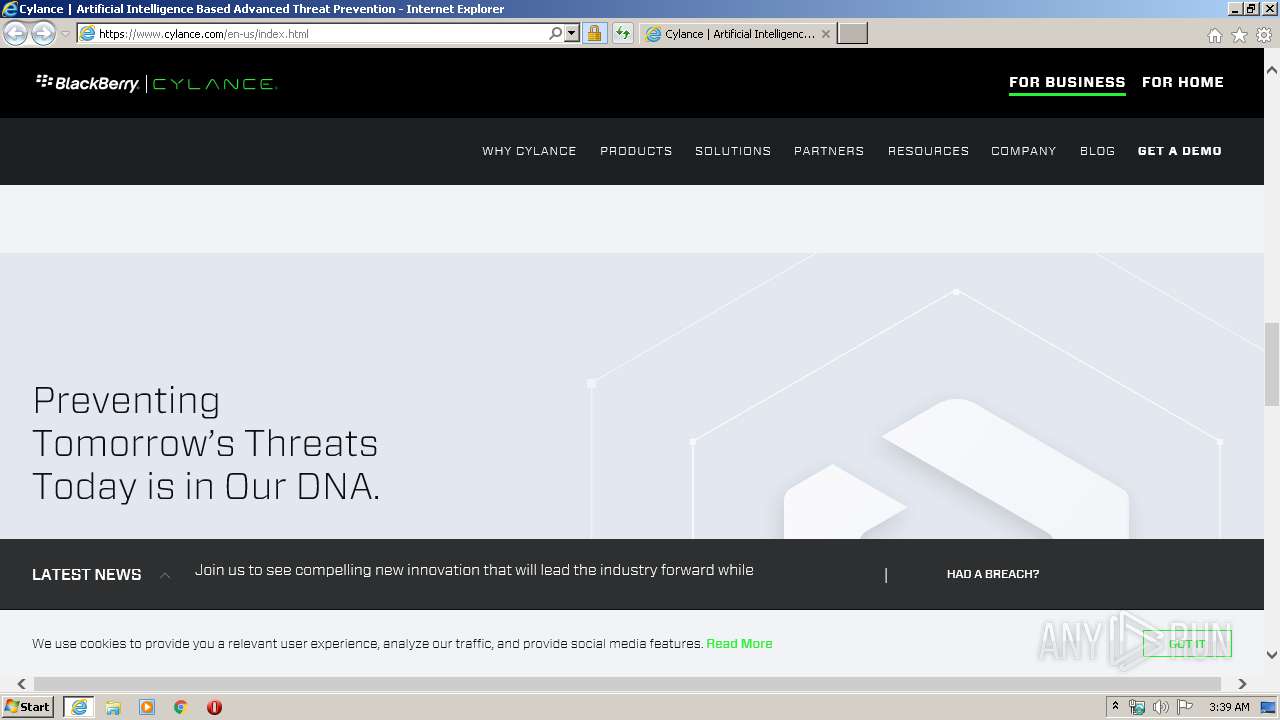
Task: Open the SOLUTIONS menu
Action: pyautogui.click(x=733, y=151)
